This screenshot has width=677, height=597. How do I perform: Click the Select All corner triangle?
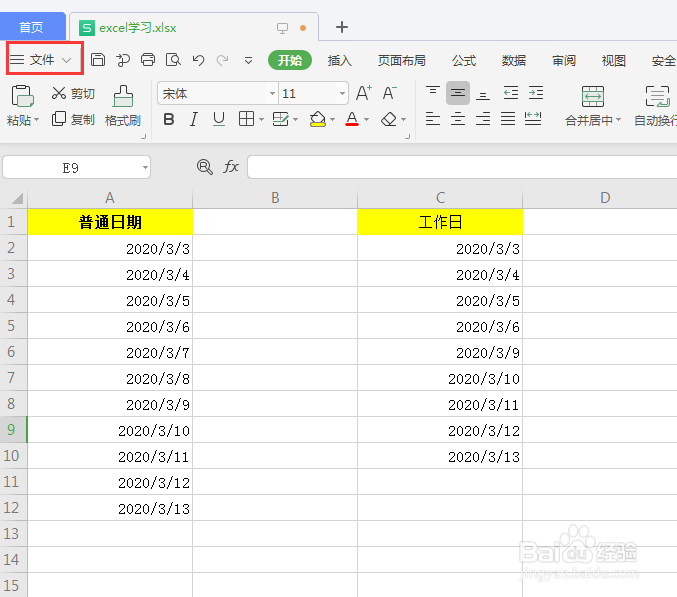pos(17,198)
